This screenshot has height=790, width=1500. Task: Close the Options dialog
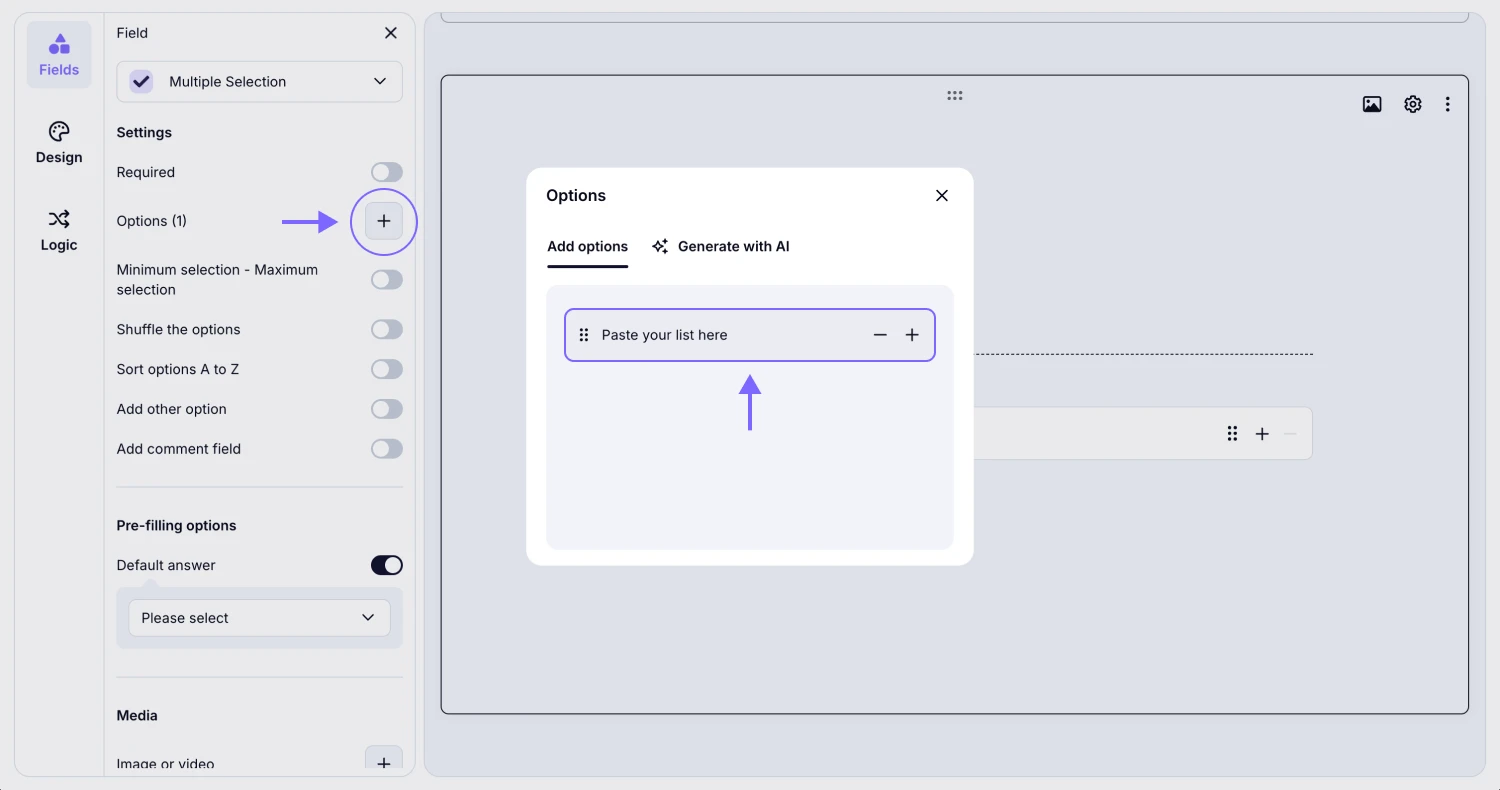coord(941,195)
